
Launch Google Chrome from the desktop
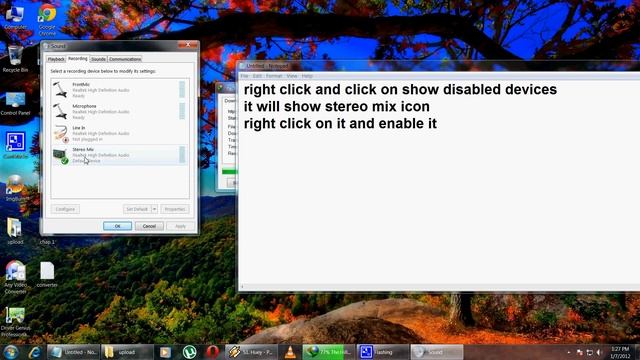(47, 20)
